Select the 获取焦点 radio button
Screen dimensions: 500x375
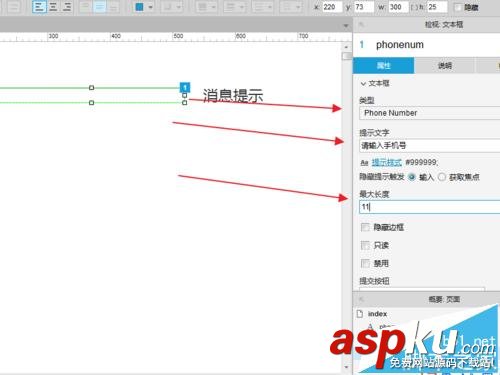[442, 177]
